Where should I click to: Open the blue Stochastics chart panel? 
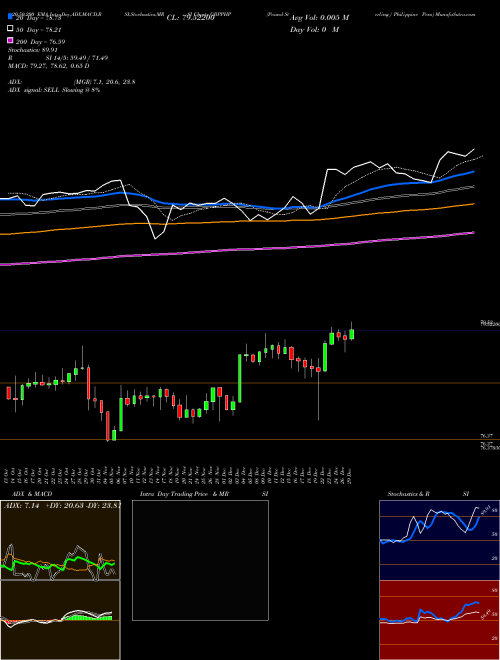tap(439, 540)
